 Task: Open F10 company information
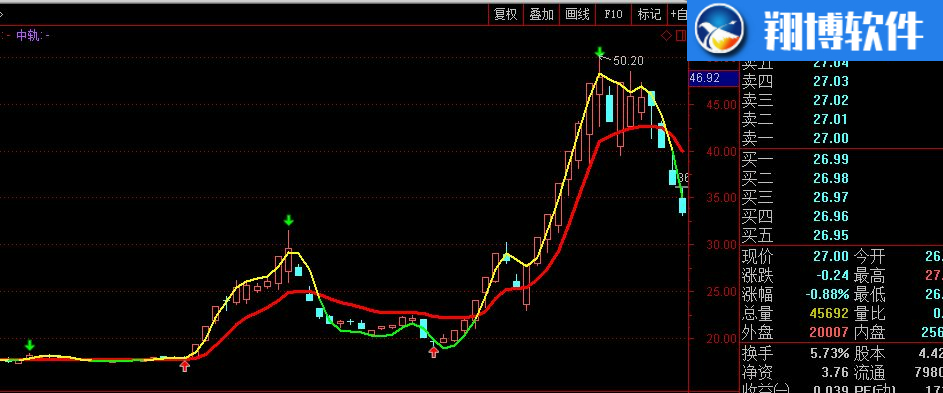(x=613, y=14)
